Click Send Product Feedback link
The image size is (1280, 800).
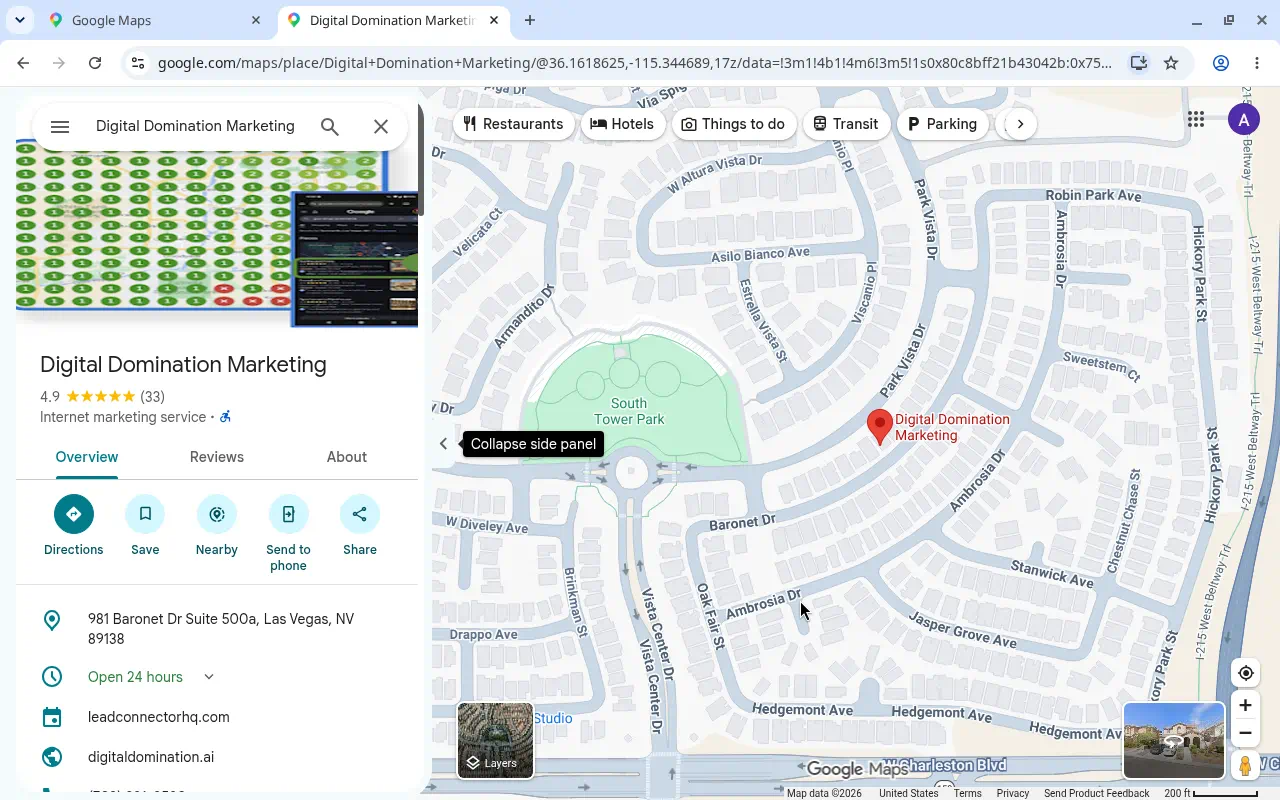click(x=1096, y=793)
